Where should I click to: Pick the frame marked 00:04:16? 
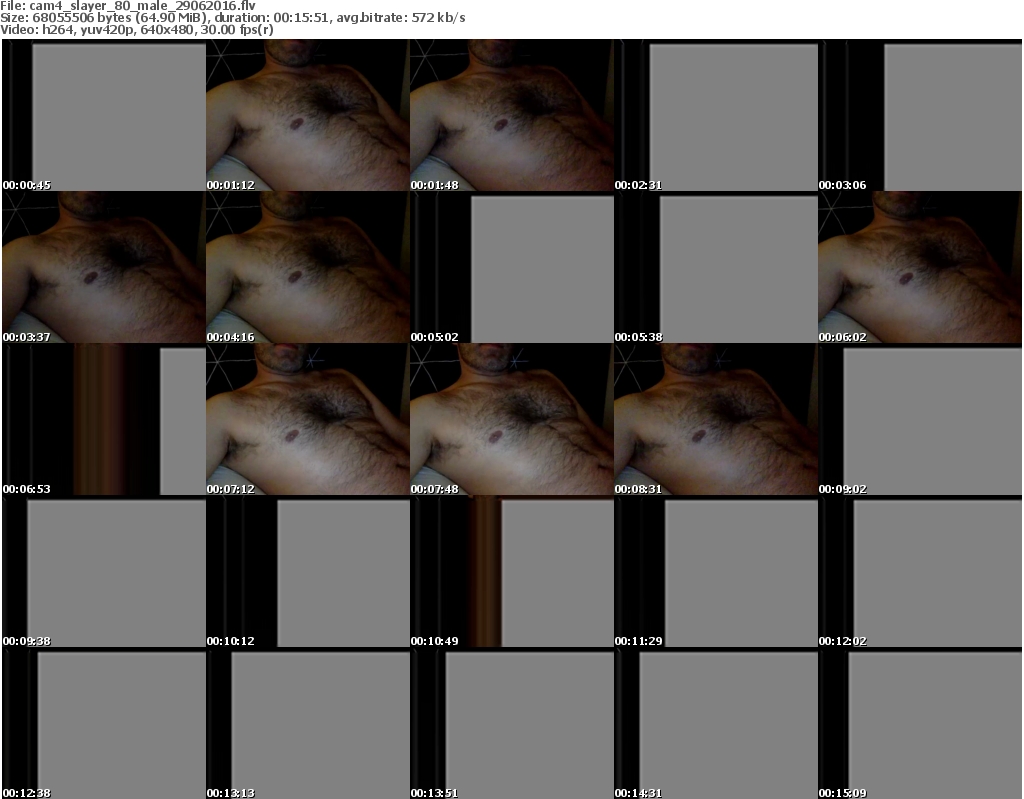pyautogui.click(x=308, y=267)
